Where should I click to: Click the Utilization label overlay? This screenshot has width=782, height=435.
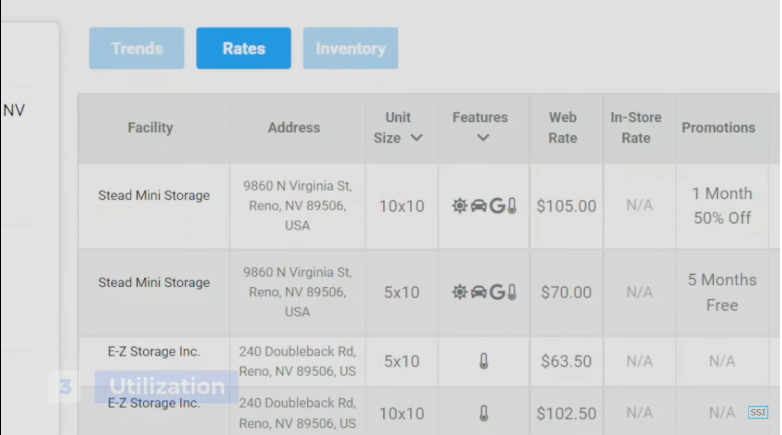(166, 387)
